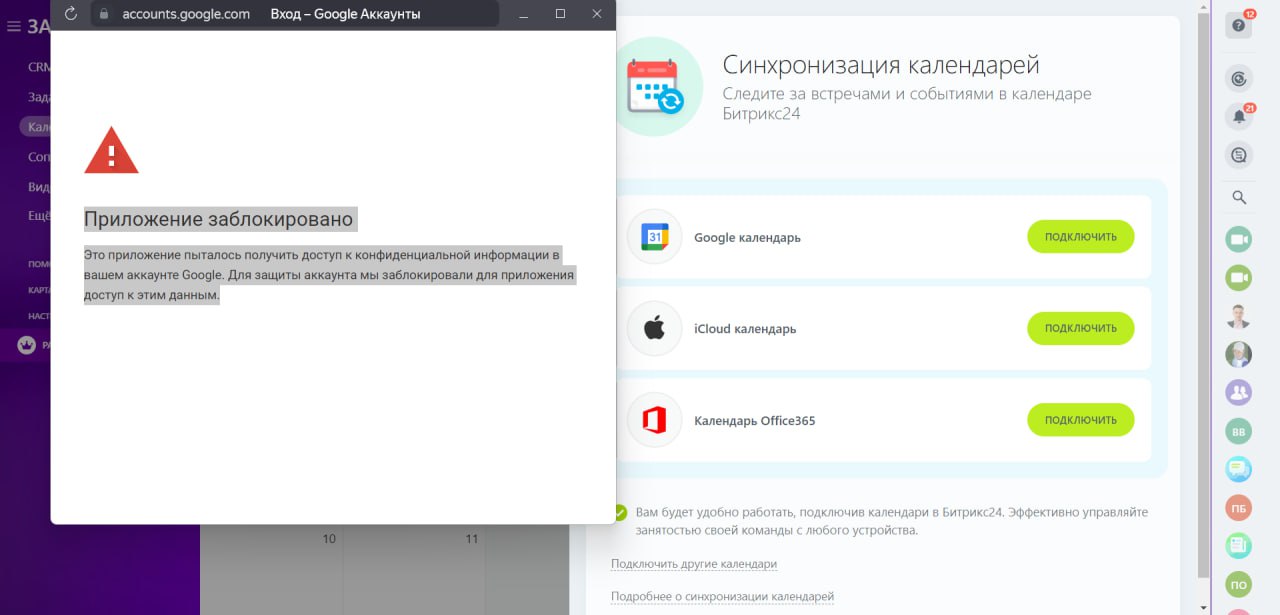Open CRM in the Bitrix24 left menu

(x=38, y=67)
